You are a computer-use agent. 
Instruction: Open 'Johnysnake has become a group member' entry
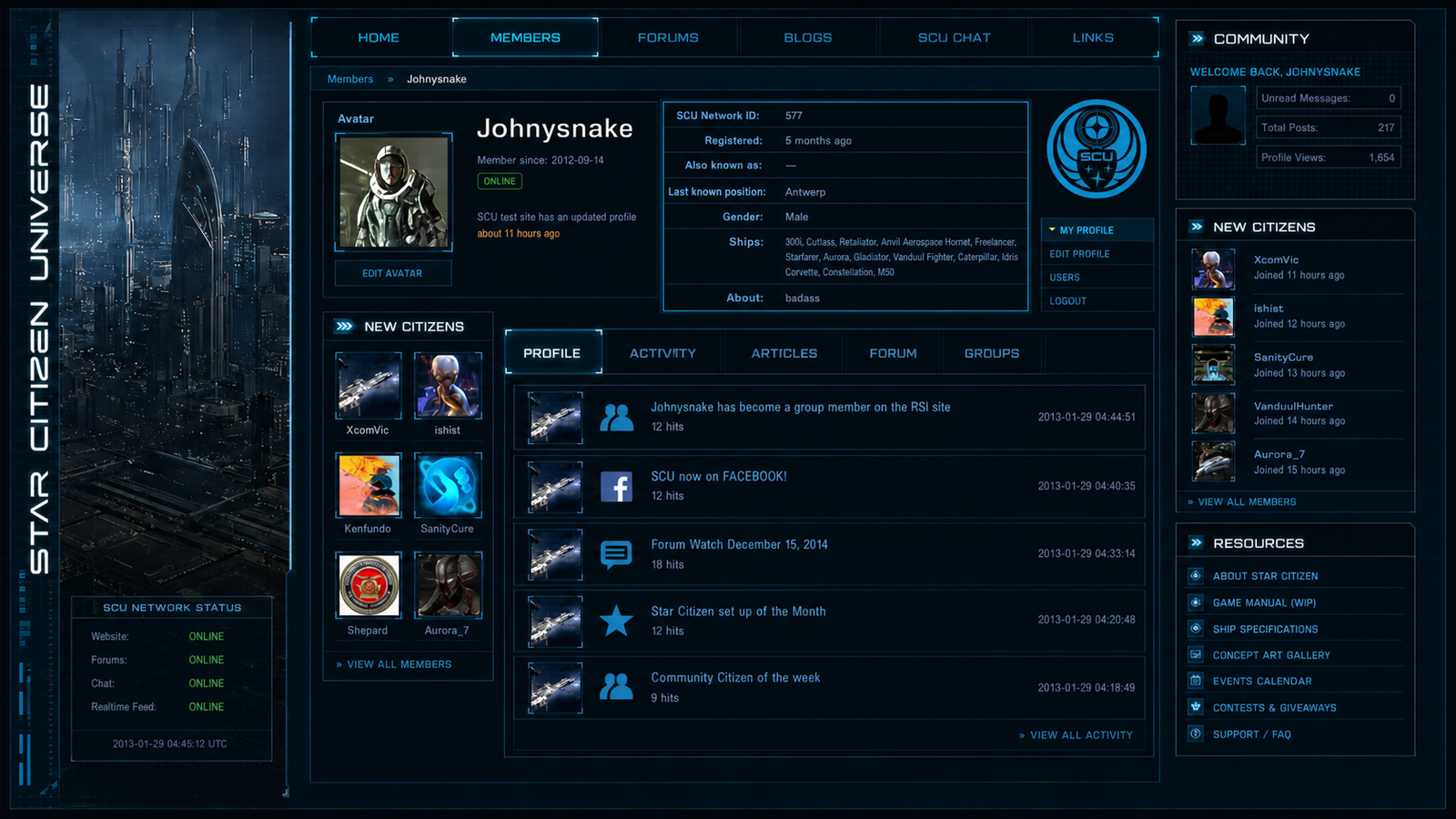point(800,407)
